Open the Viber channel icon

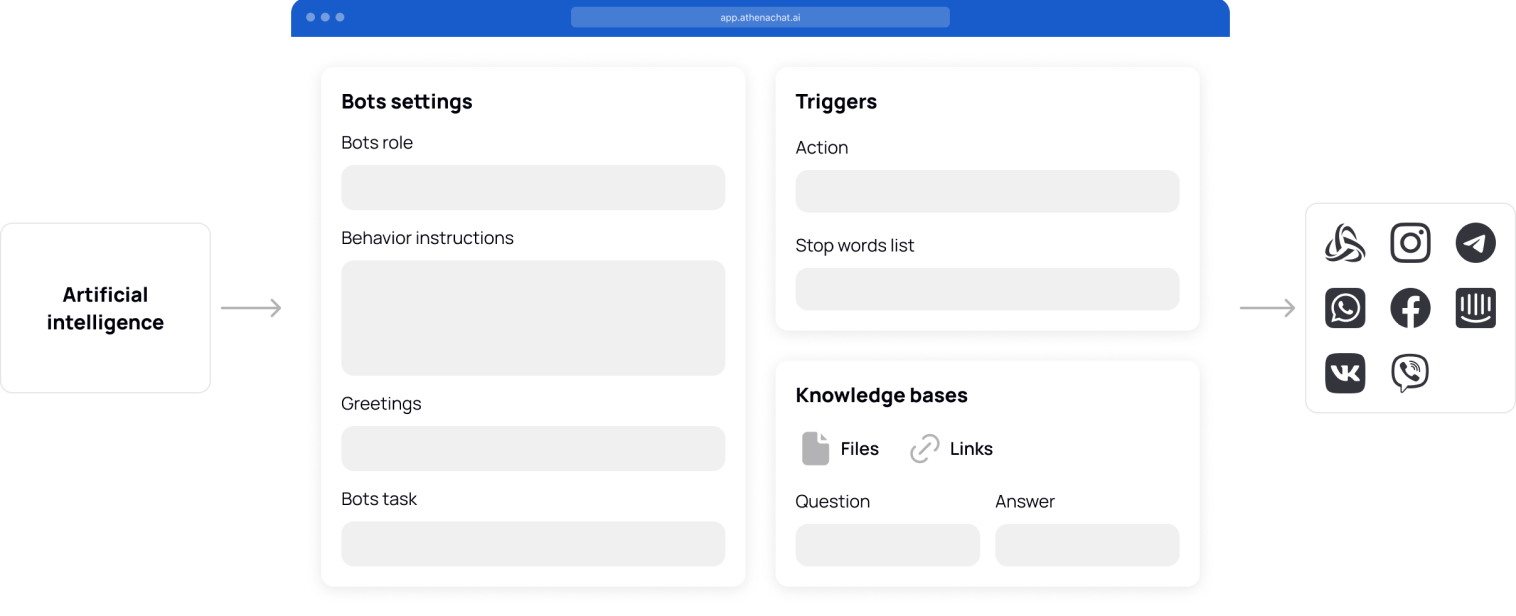click(1410, 373)
